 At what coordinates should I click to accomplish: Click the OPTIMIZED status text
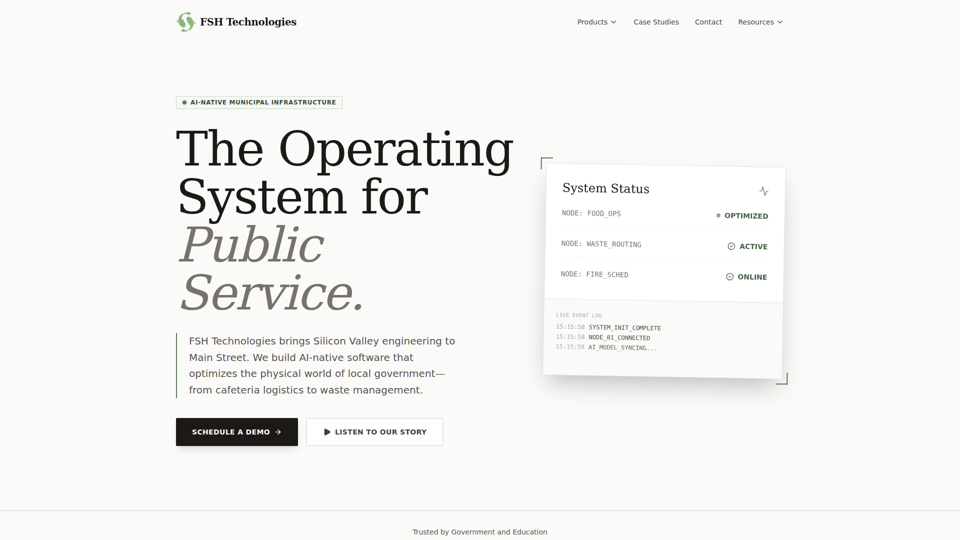[x=746, y=216]
